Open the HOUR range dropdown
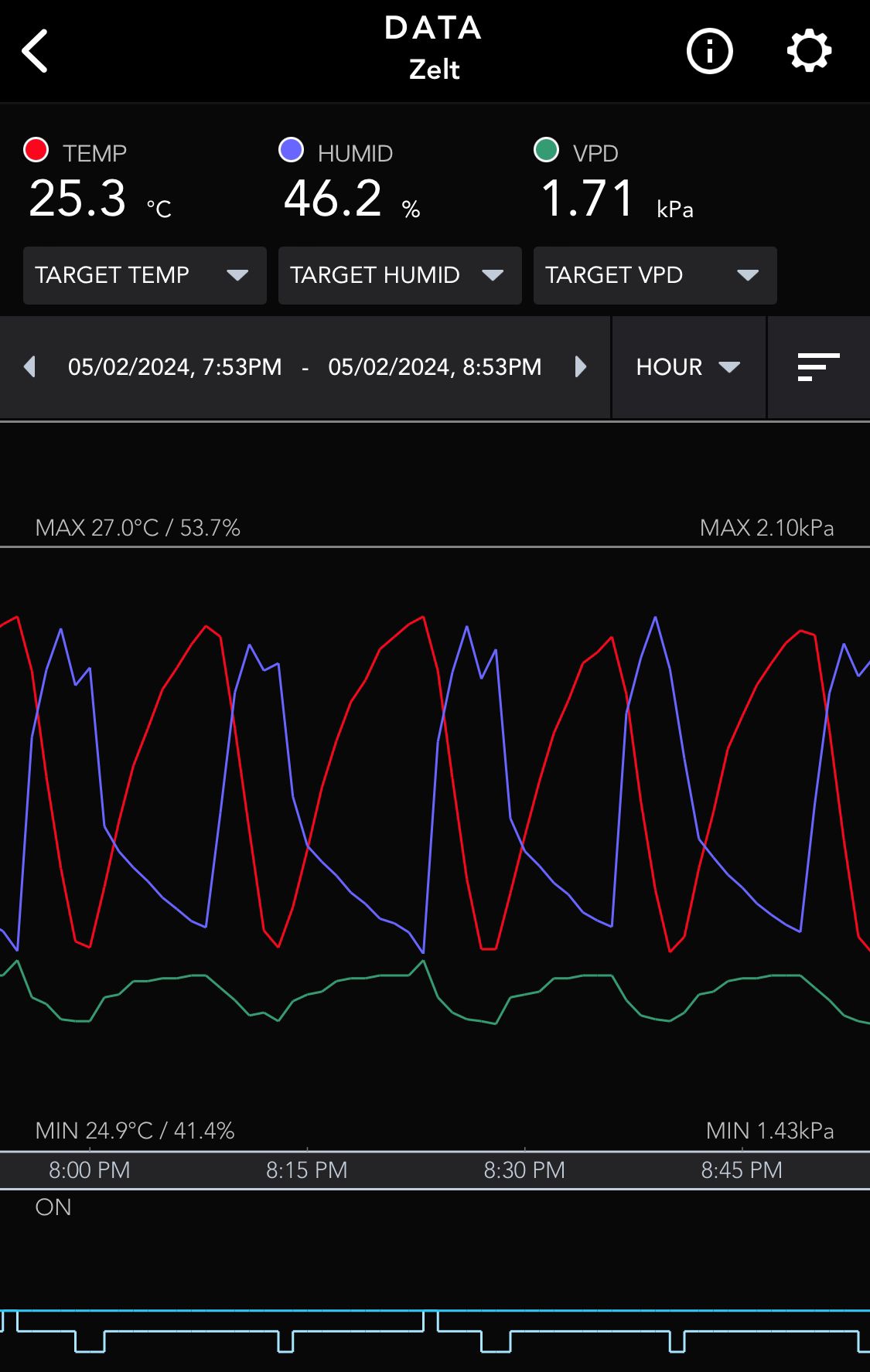This screenshot has width=870, height=1372. 688,367
